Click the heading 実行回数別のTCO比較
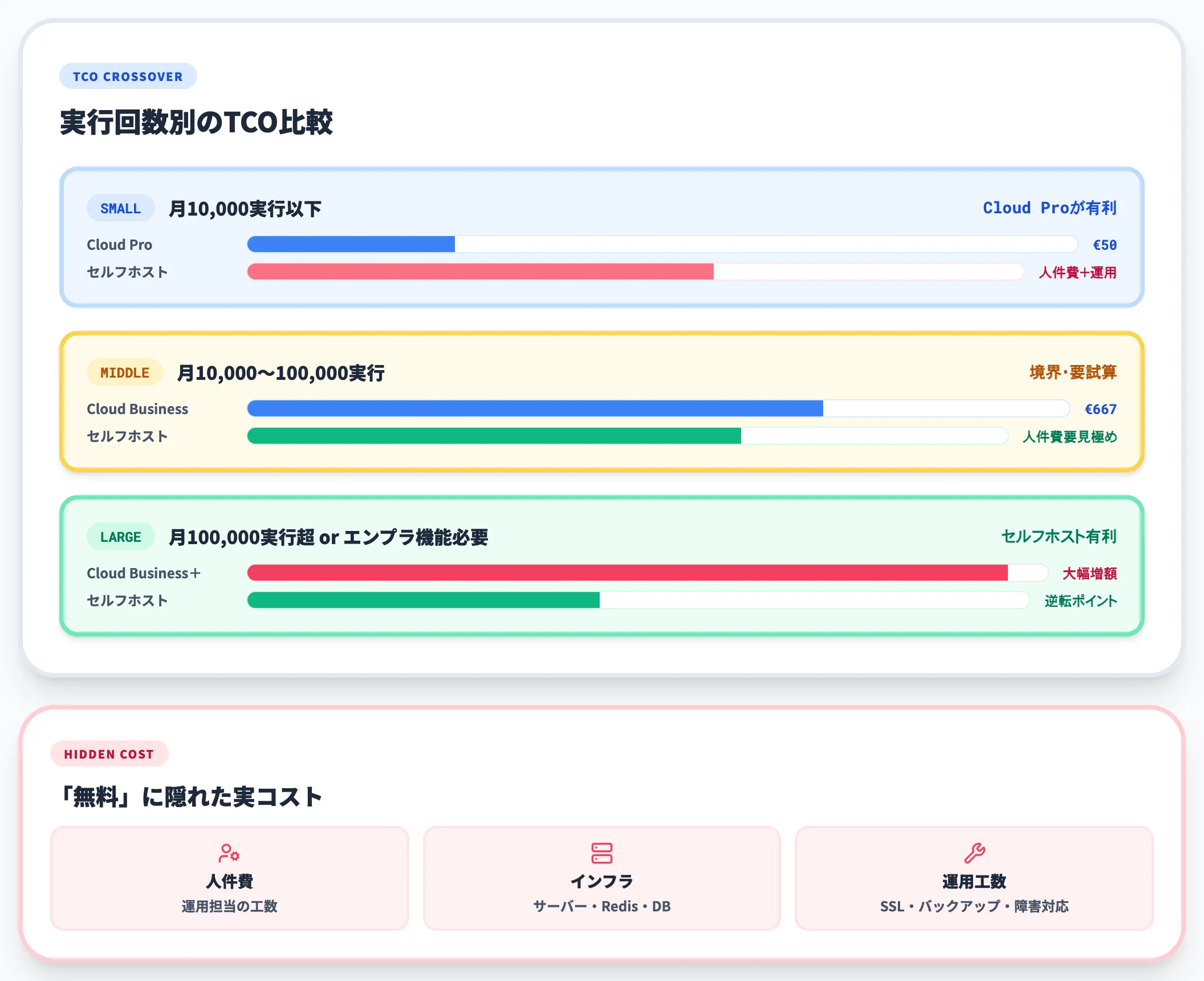This screenshot has width=1204, height=981. coord(196,122)
